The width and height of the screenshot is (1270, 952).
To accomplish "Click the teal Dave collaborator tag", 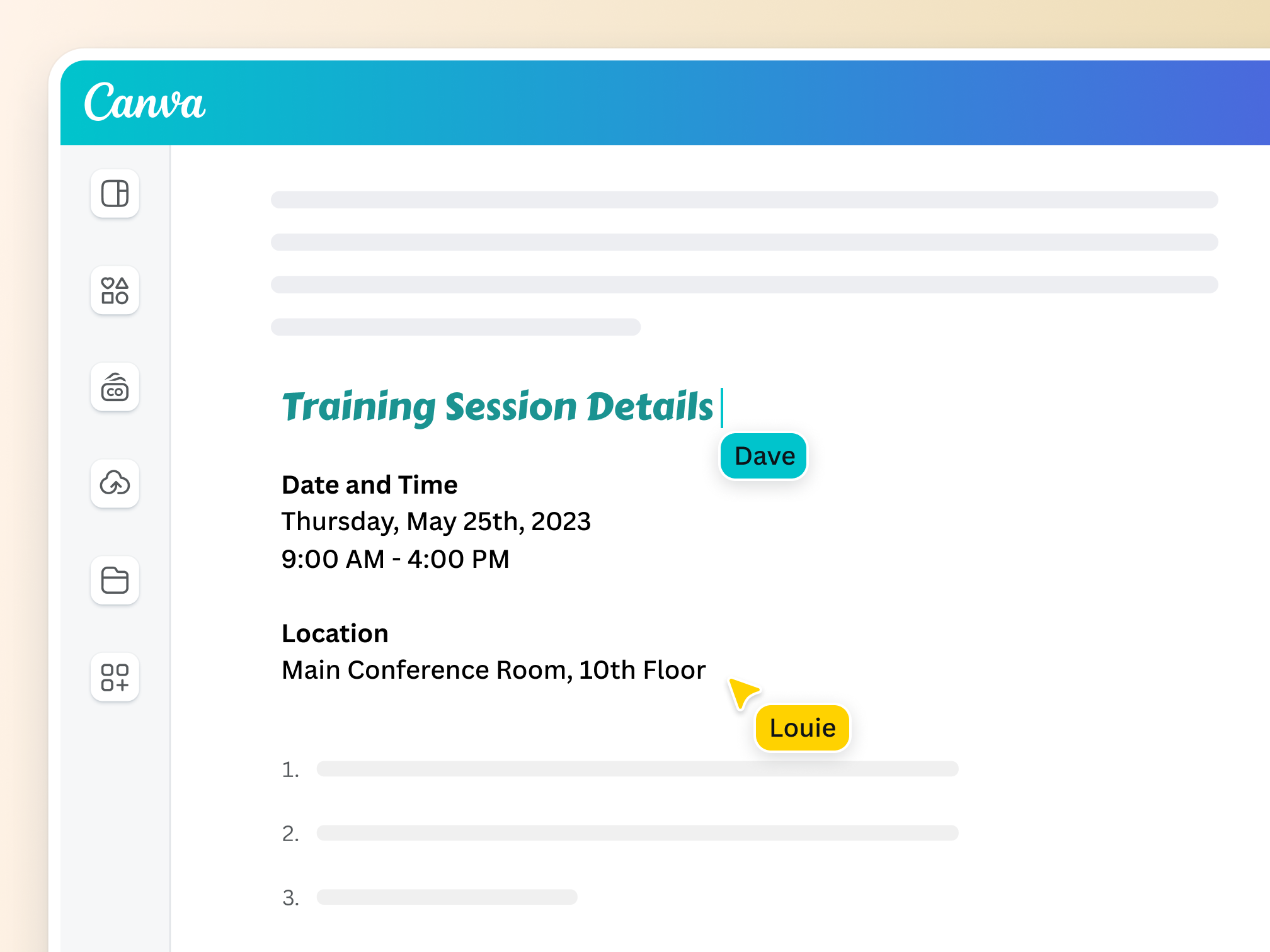I will point(764,456).
